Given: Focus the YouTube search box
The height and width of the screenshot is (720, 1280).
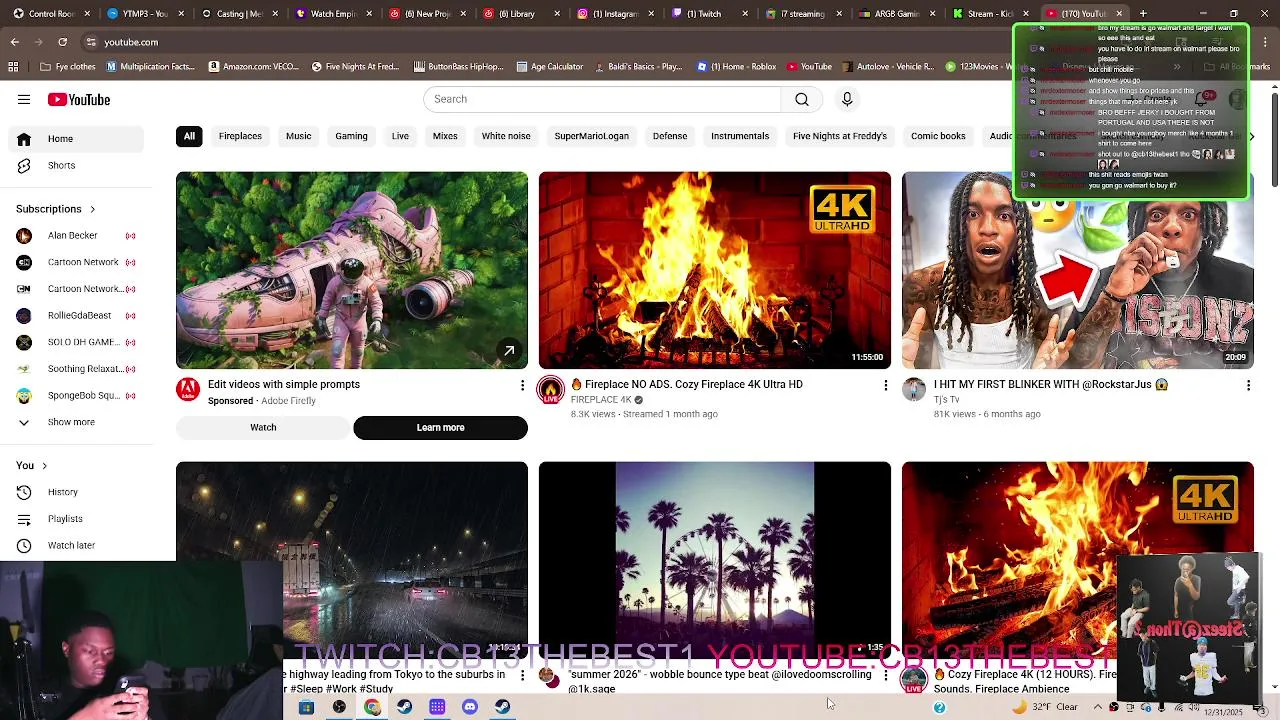Looking at the screenshot, I should click(x=602, y=99).
